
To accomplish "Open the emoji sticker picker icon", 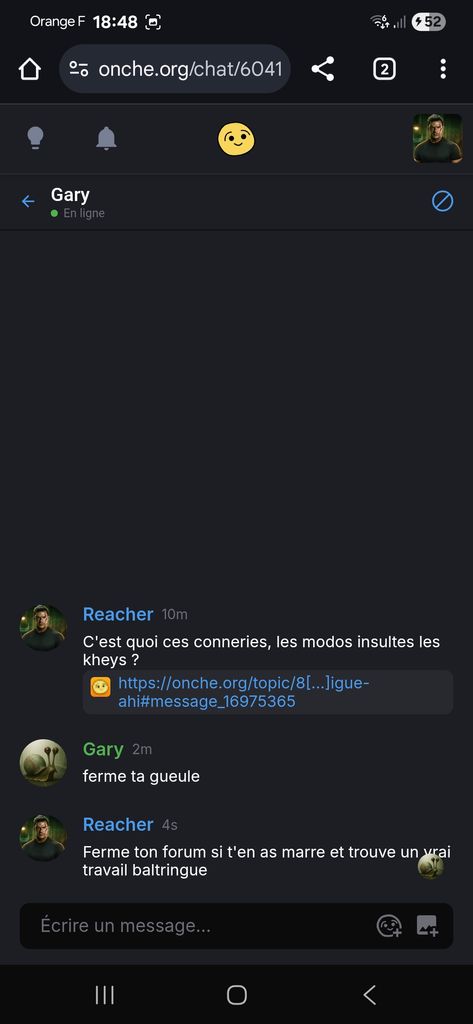I will (389, 925).
